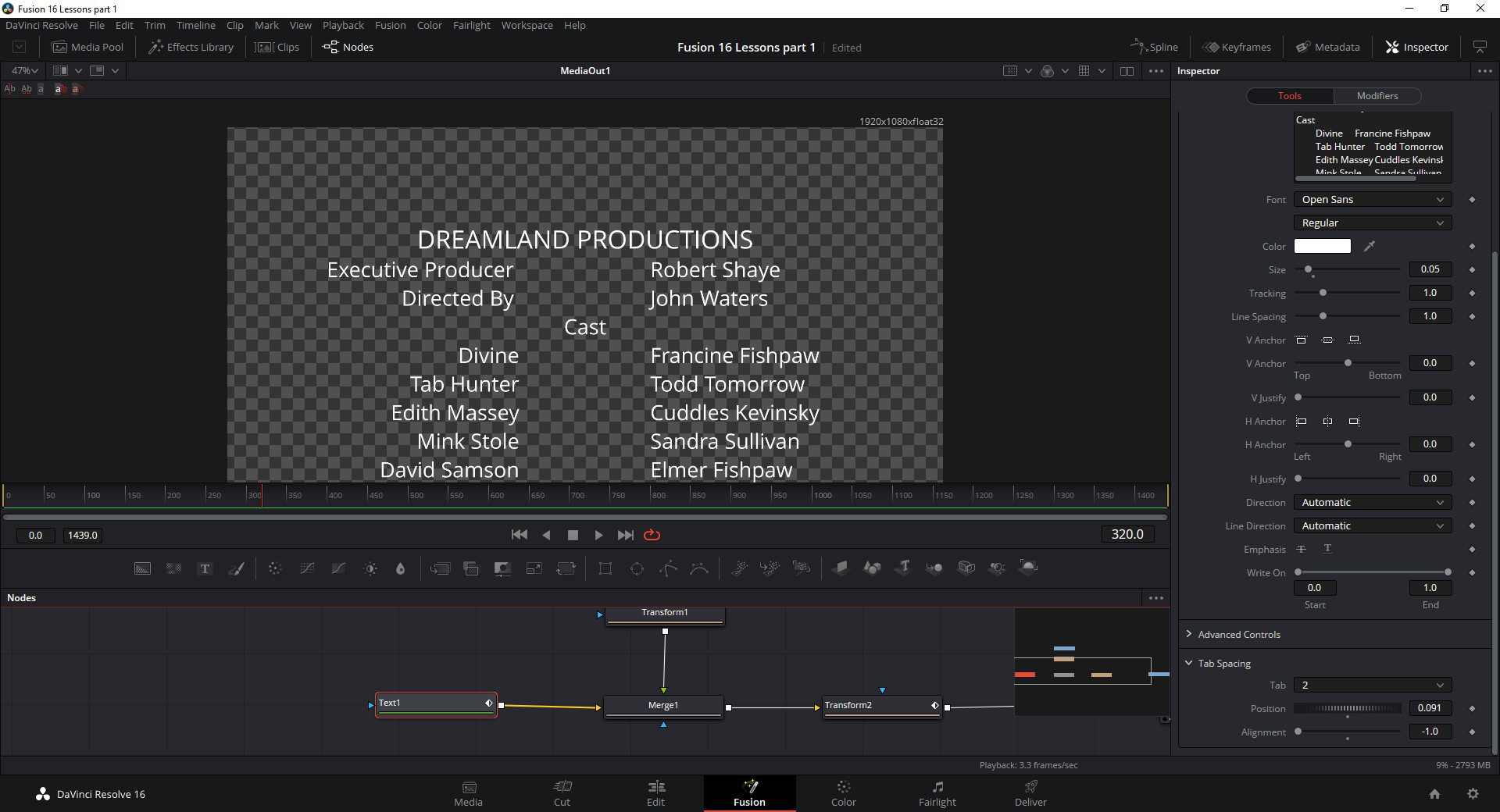Toggle the Spline editor button
Viewport: 1500px width, 812px height.
1155,47
